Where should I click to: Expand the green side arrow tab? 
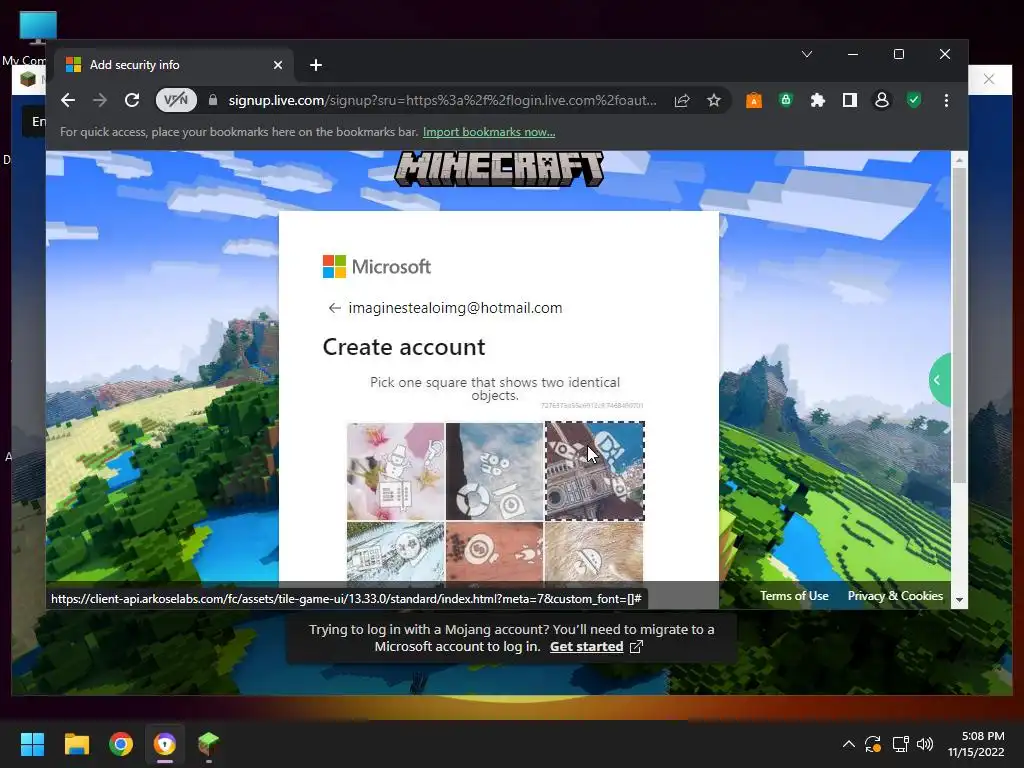[x=940, y=380]
